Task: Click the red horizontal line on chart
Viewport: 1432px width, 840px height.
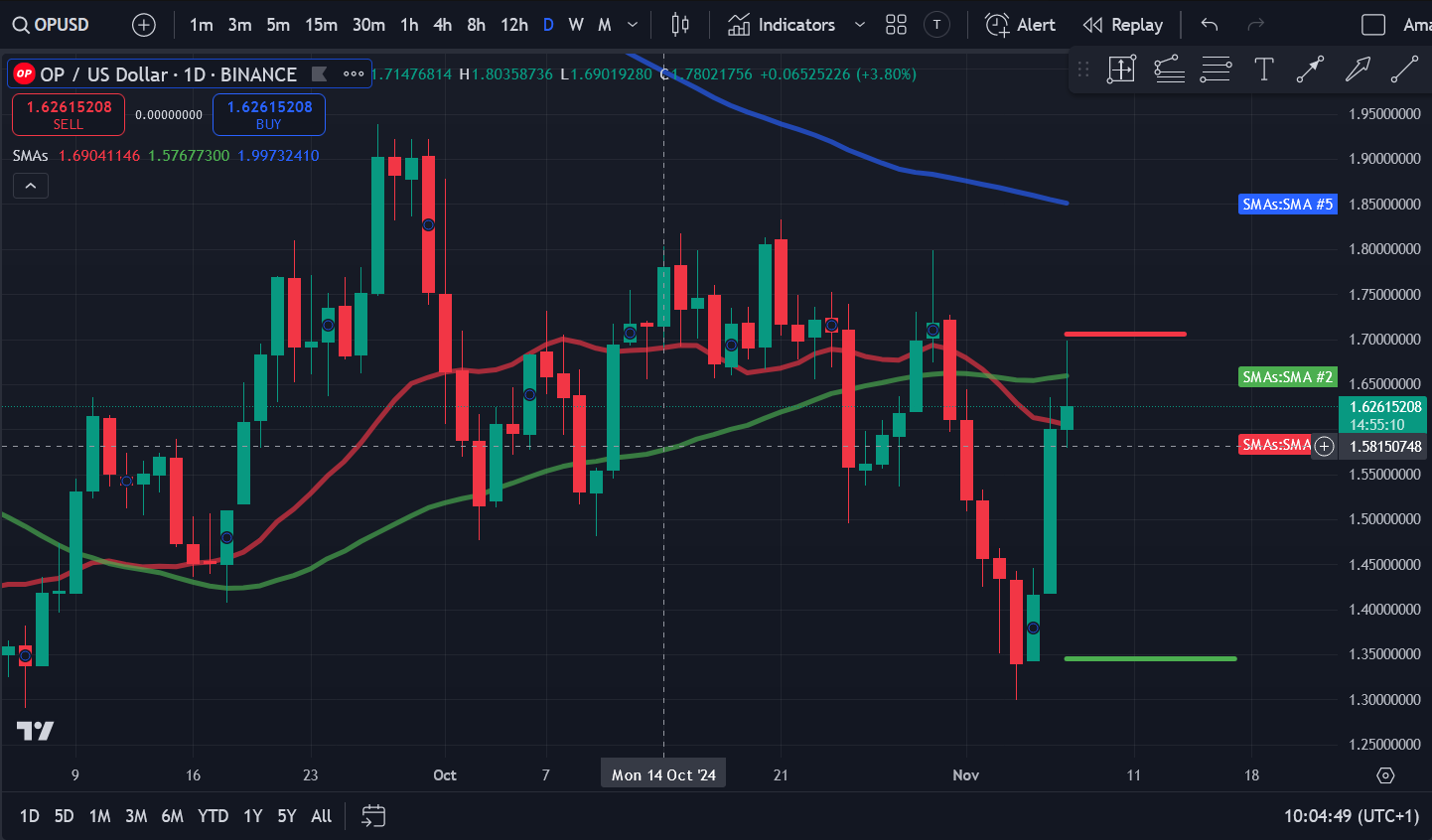Action: [x=1125, y=334]
